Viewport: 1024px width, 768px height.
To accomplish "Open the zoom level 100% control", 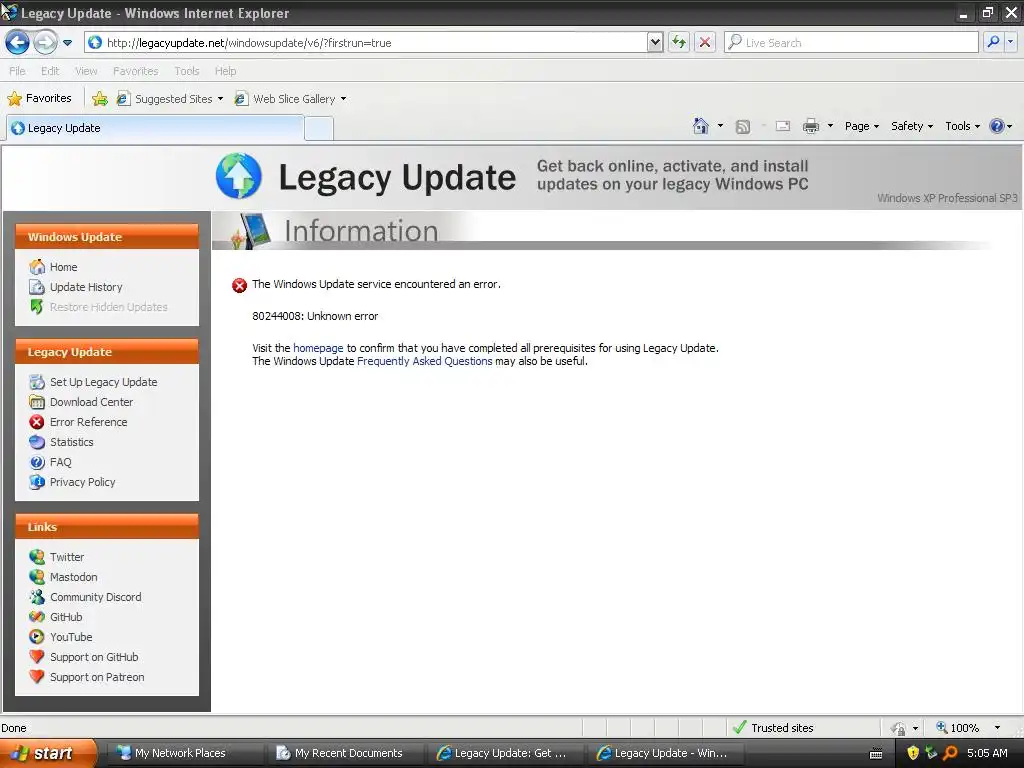I will (x=958, y=728).
